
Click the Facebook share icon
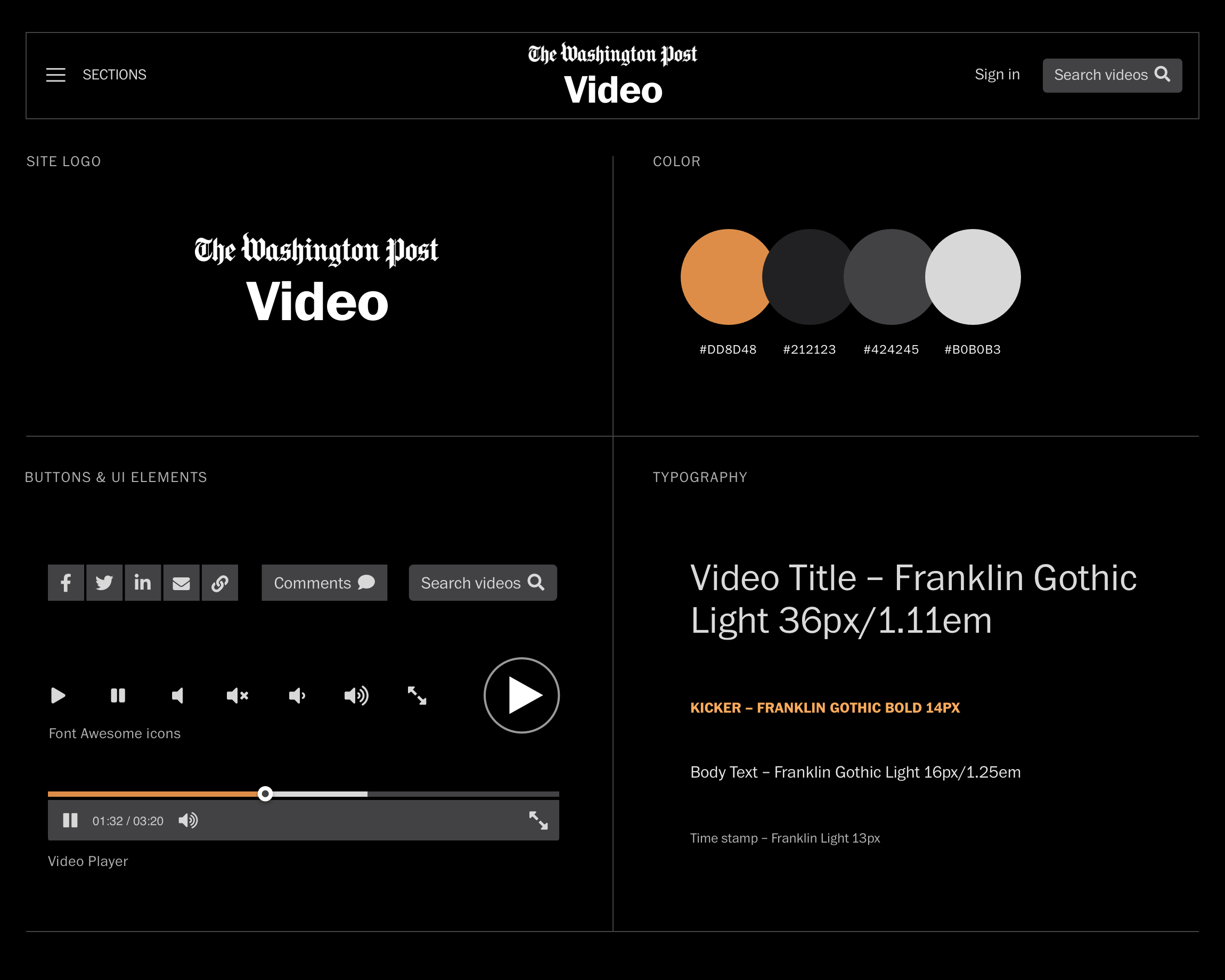click(x=66, y=583)
